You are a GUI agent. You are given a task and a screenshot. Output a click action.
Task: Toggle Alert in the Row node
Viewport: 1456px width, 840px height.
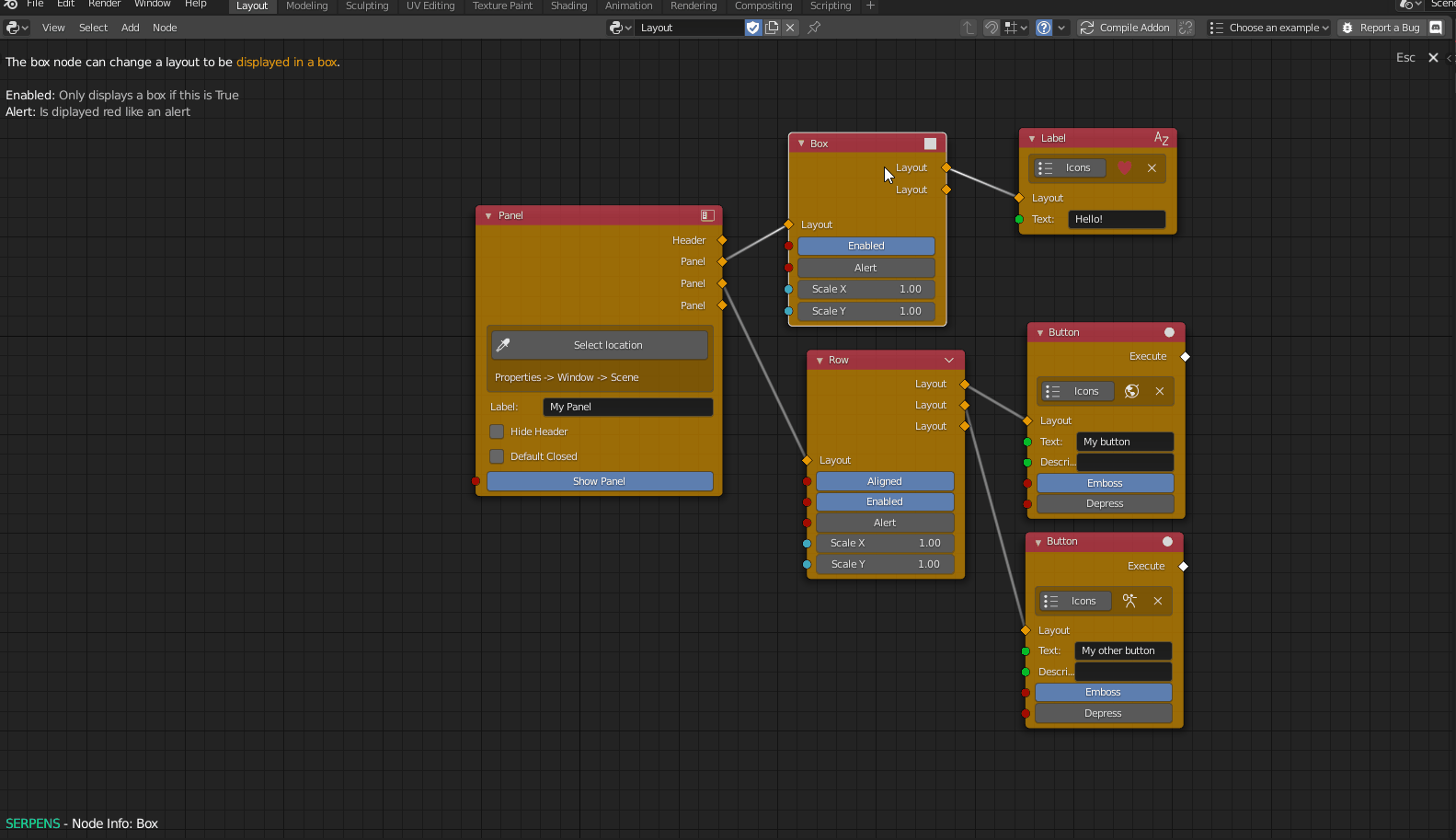pos(885,523)
